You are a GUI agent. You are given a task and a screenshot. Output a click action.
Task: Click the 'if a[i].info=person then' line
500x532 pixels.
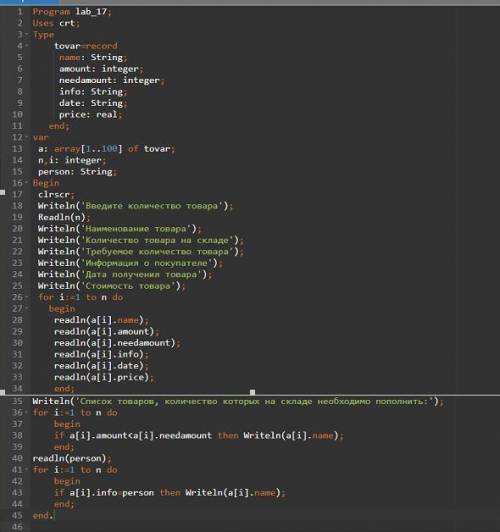(x=170, y=493)
